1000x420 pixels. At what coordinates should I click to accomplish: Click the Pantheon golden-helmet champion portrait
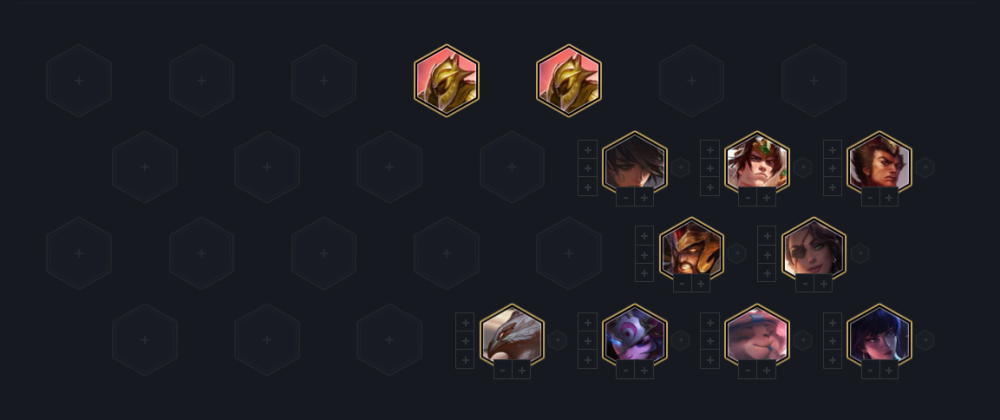(x=691, y=249)
